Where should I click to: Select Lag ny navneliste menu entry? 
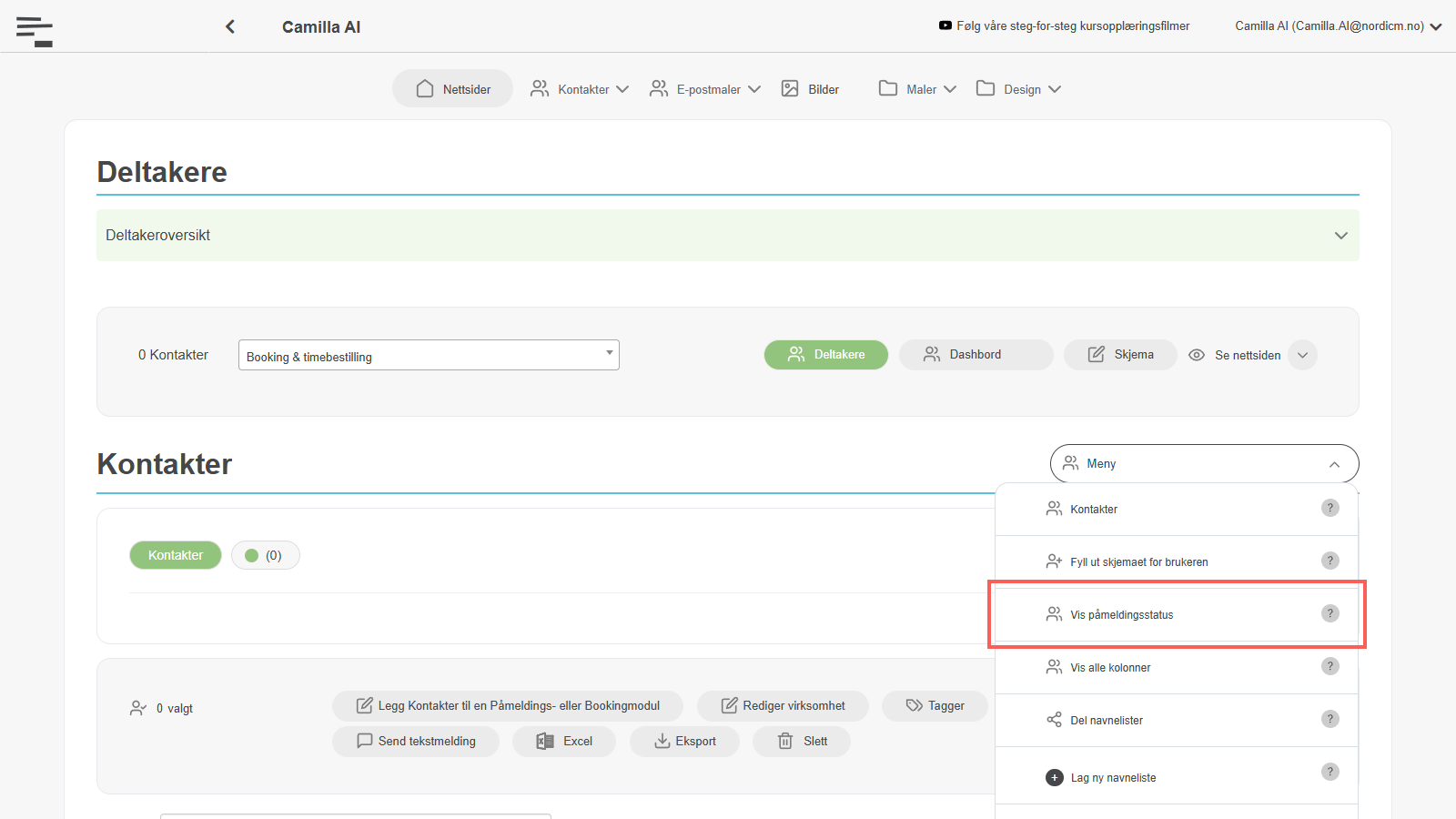click(1177, 776)
